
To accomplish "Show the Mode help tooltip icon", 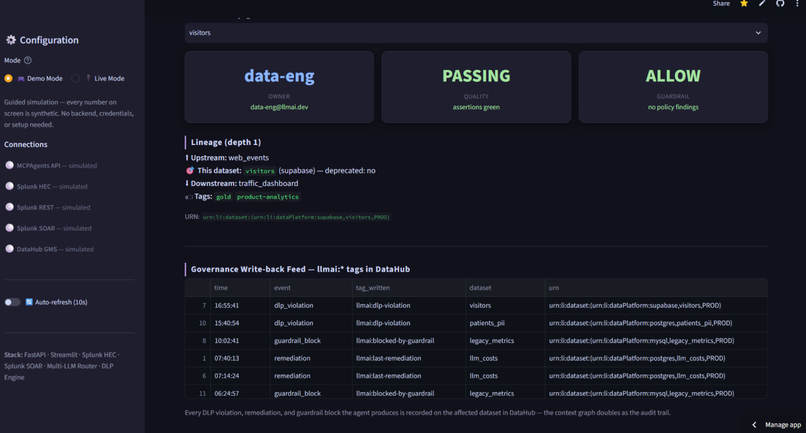I will [x=28, y=60].
